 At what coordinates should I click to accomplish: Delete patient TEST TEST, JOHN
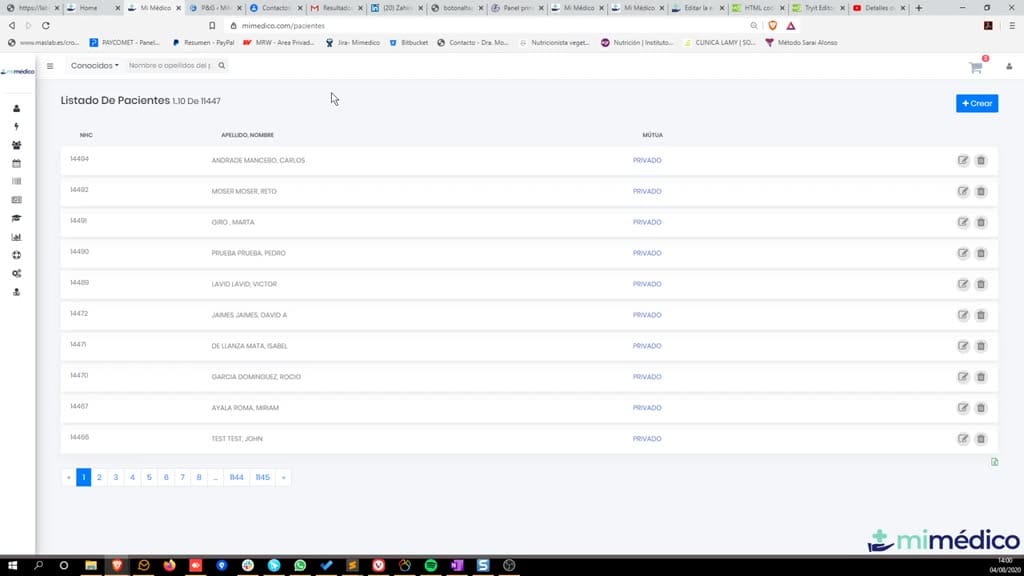tap(980, 439)
